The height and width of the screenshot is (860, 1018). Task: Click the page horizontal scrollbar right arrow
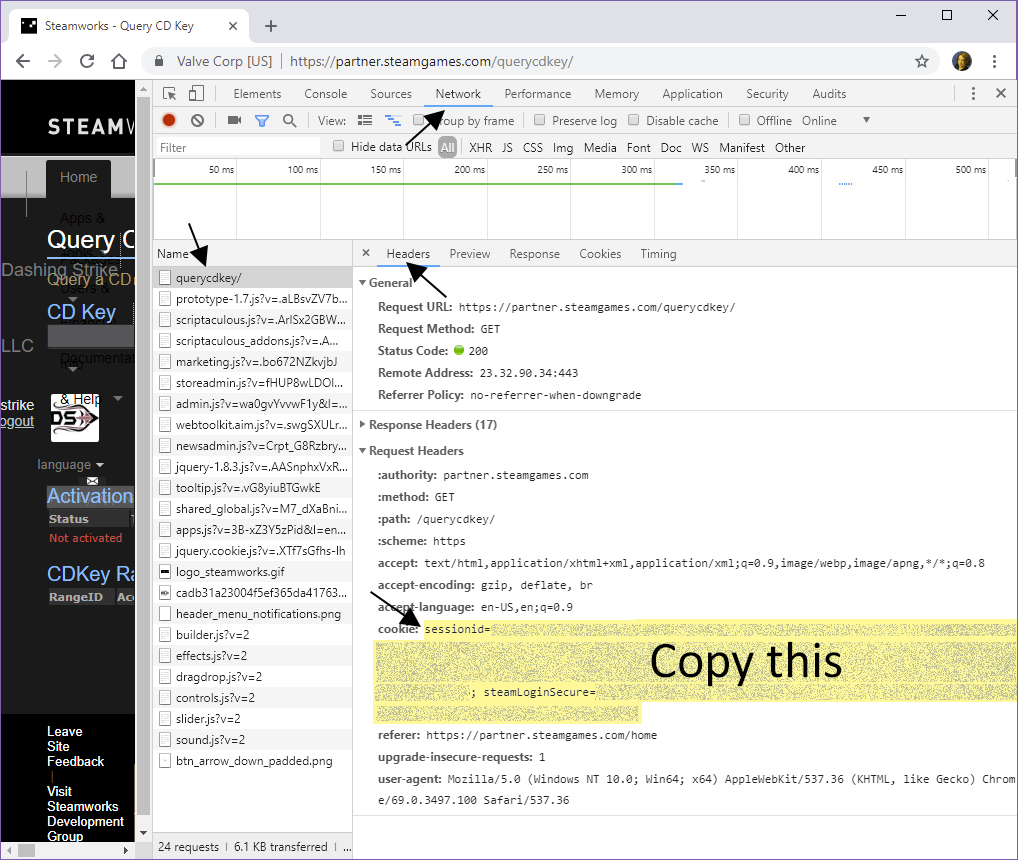(126, 850)
